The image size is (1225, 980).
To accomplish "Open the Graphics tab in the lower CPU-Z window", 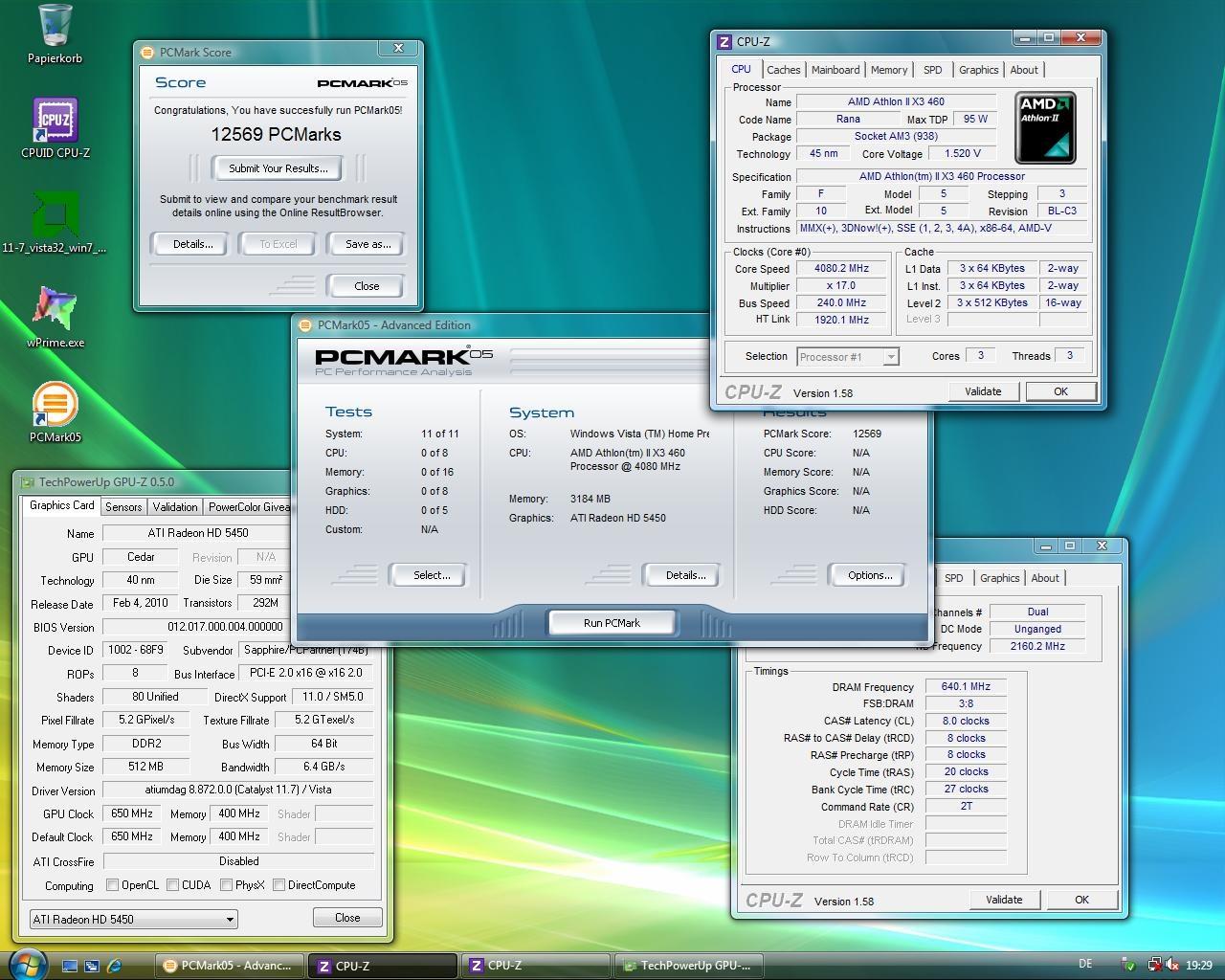I will pos(999,578).
